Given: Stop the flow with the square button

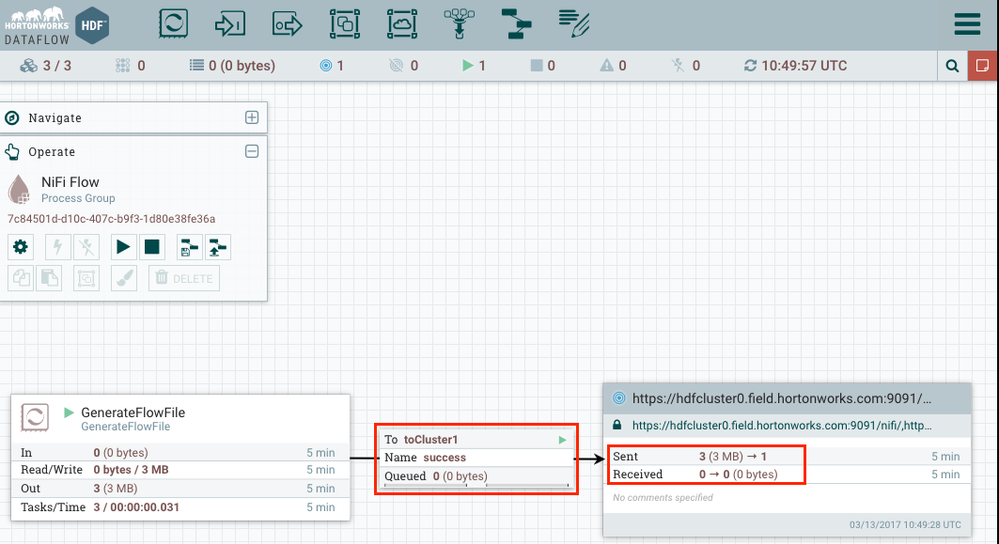Looking at the screenshot, I should (x=152, y=247).
